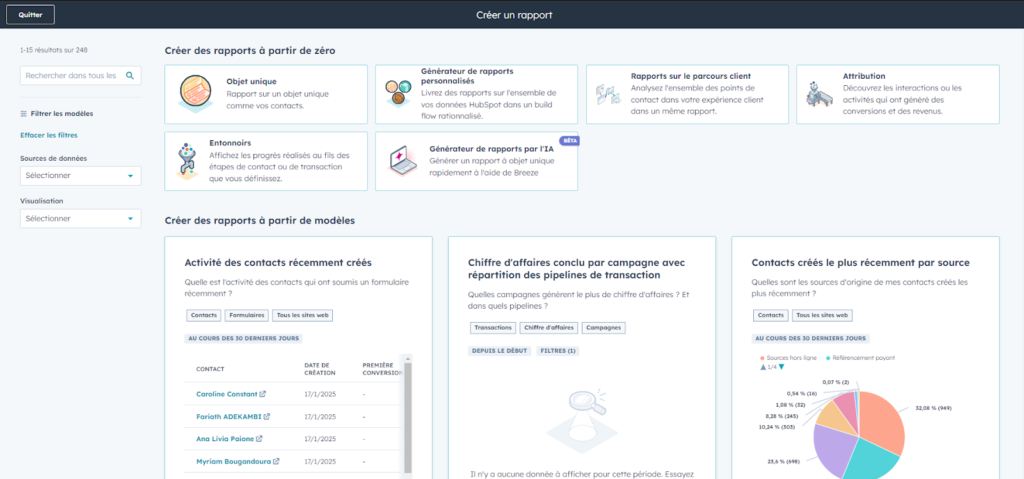
Task: Click the Entonnoirs funnel icon
Action: 187,161
